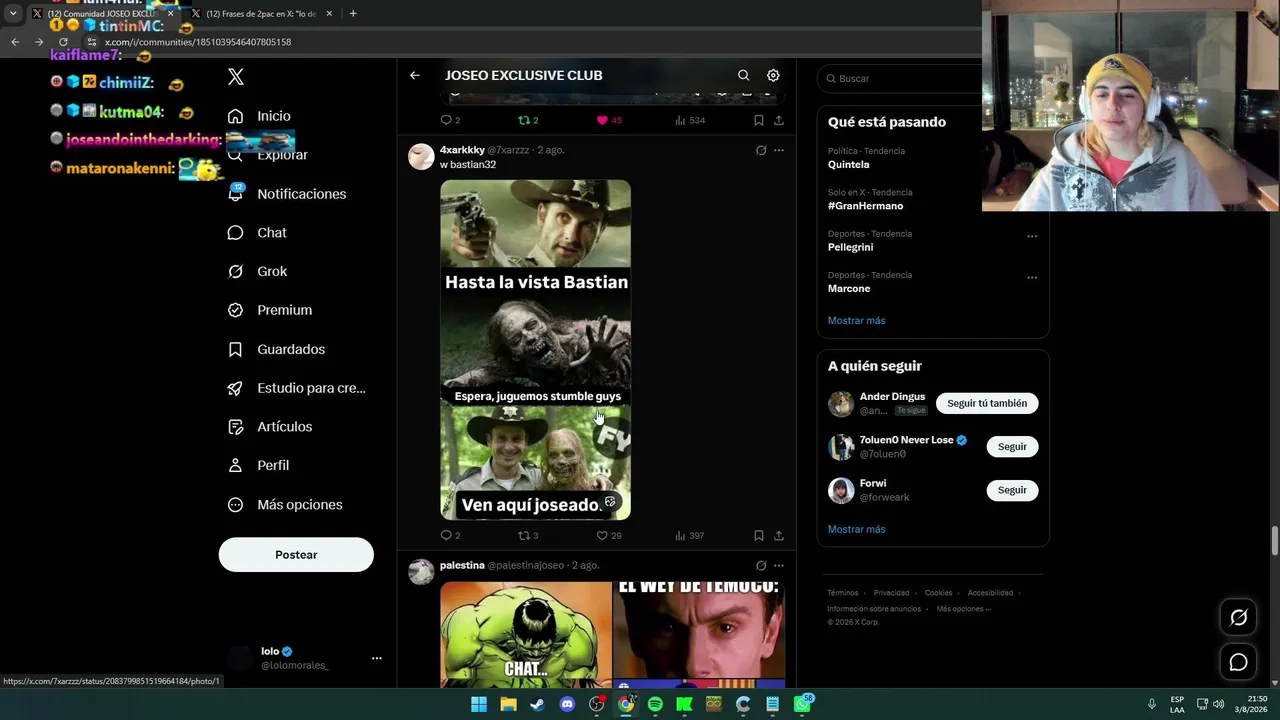Viewport: 1280px width, 720px height.
Task: Open more options for Pellegrini trend
Action: 1032,237
